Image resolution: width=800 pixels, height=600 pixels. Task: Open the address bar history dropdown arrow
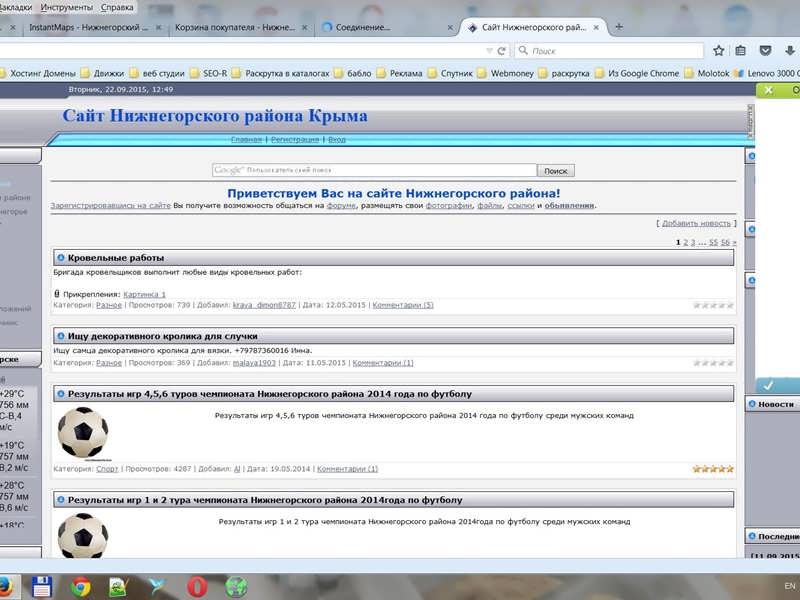tap(487, 50)
